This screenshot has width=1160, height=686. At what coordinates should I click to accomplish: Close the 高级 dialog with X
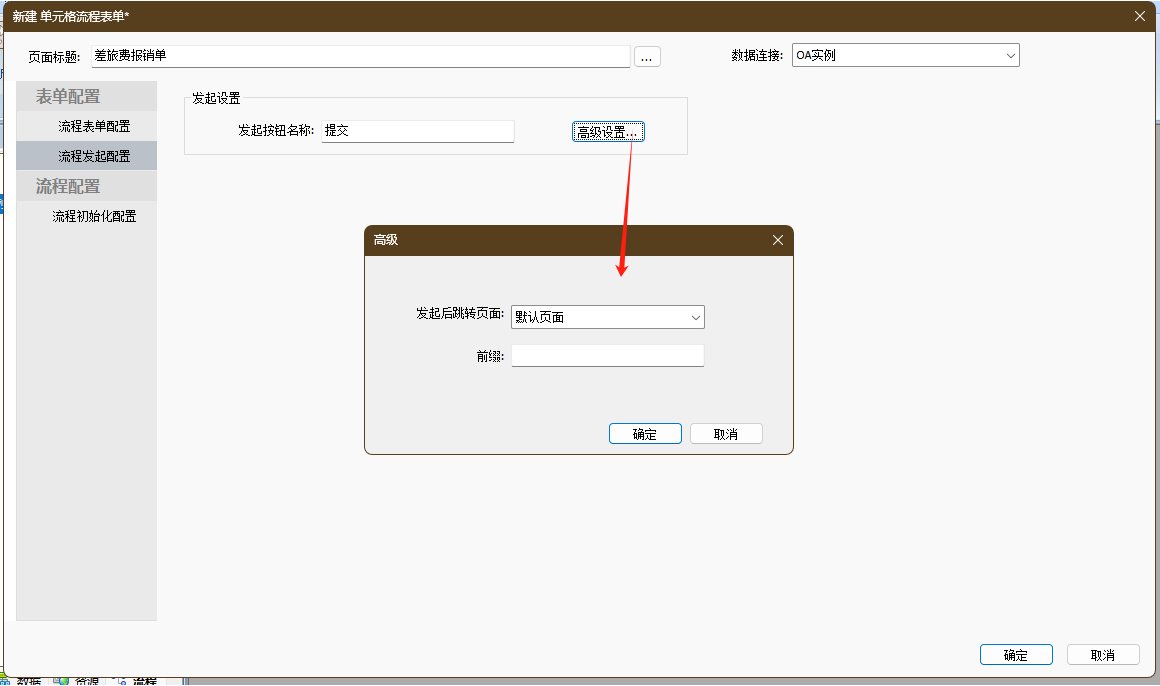pyautogui.click(x=778, y=240)
